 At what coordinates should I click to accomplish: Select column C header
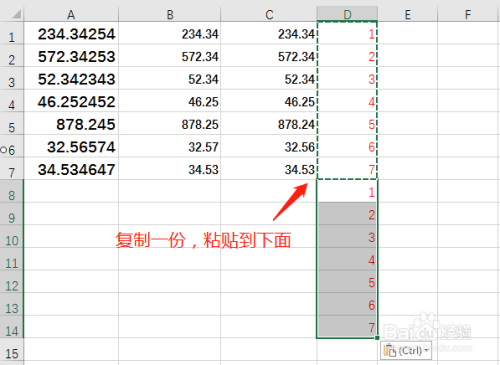point(269,14)
